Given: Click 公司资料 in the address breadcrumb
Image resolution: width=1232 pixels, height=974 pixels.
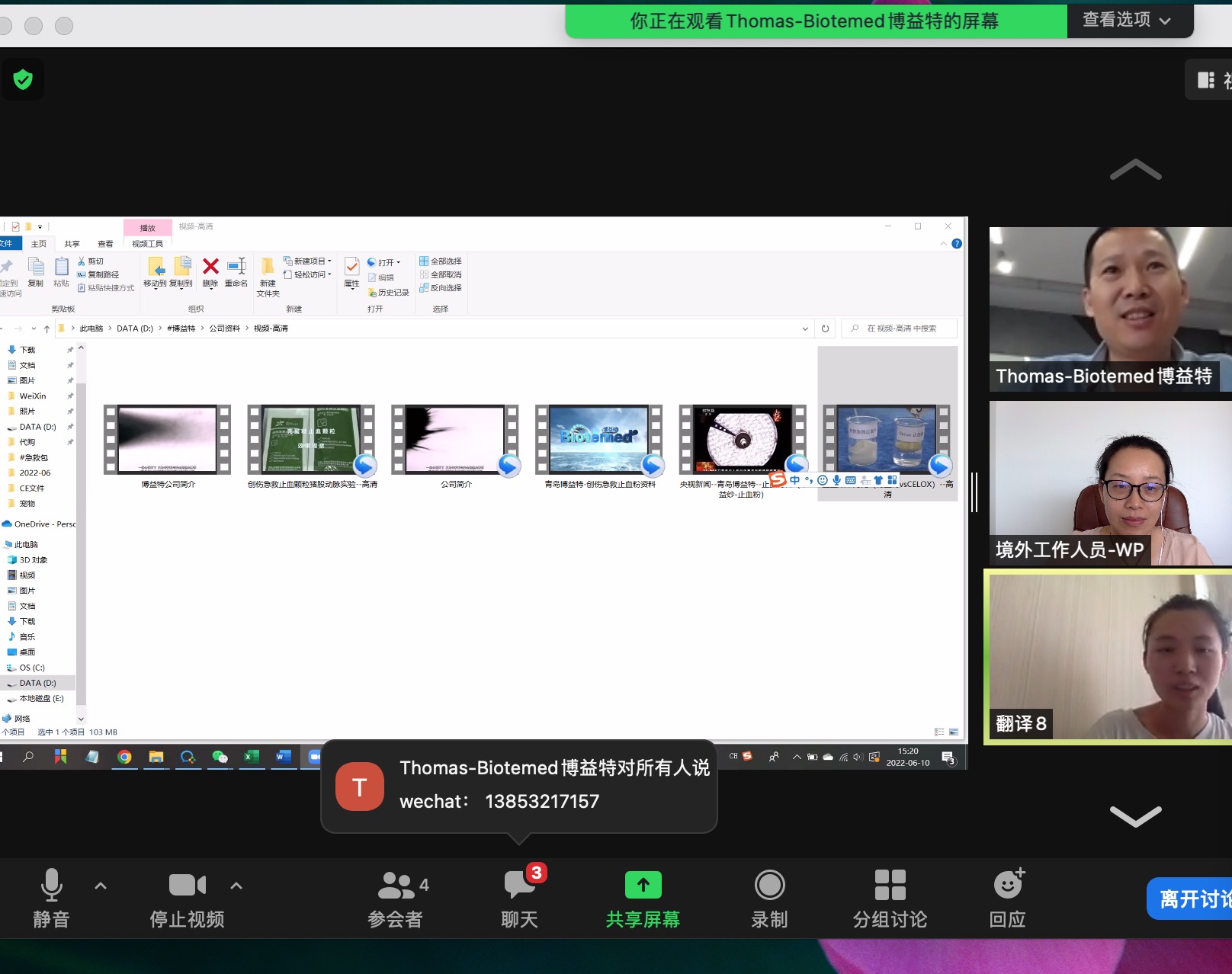Looking at the screenshot, I should [225, 328].
